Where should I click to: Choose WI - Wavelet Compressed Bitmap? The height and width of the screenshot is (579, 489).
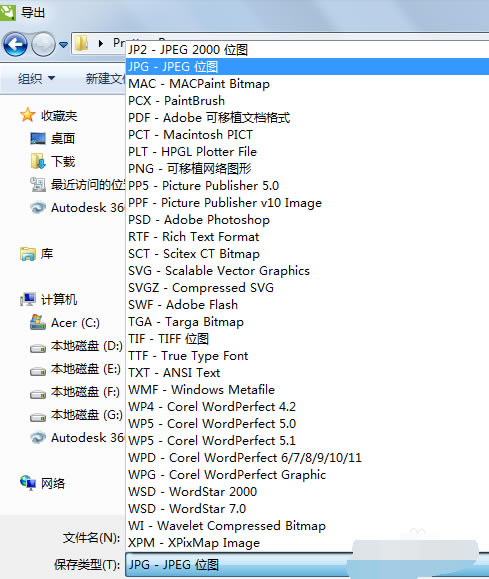307,525
